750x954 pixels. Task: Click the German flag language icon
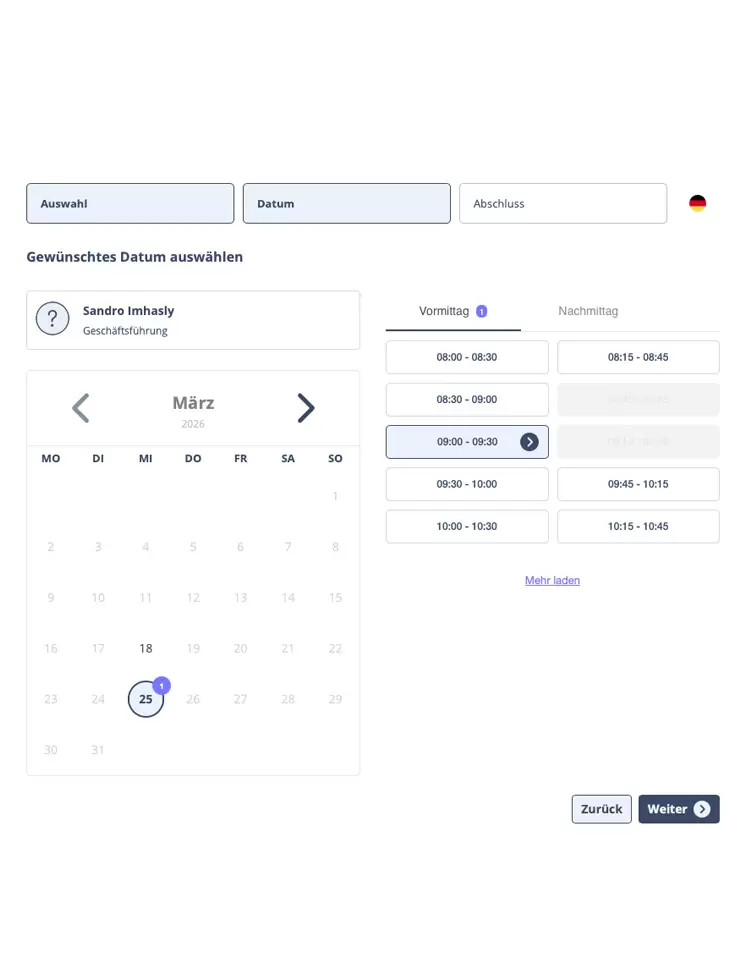point(697,203)
